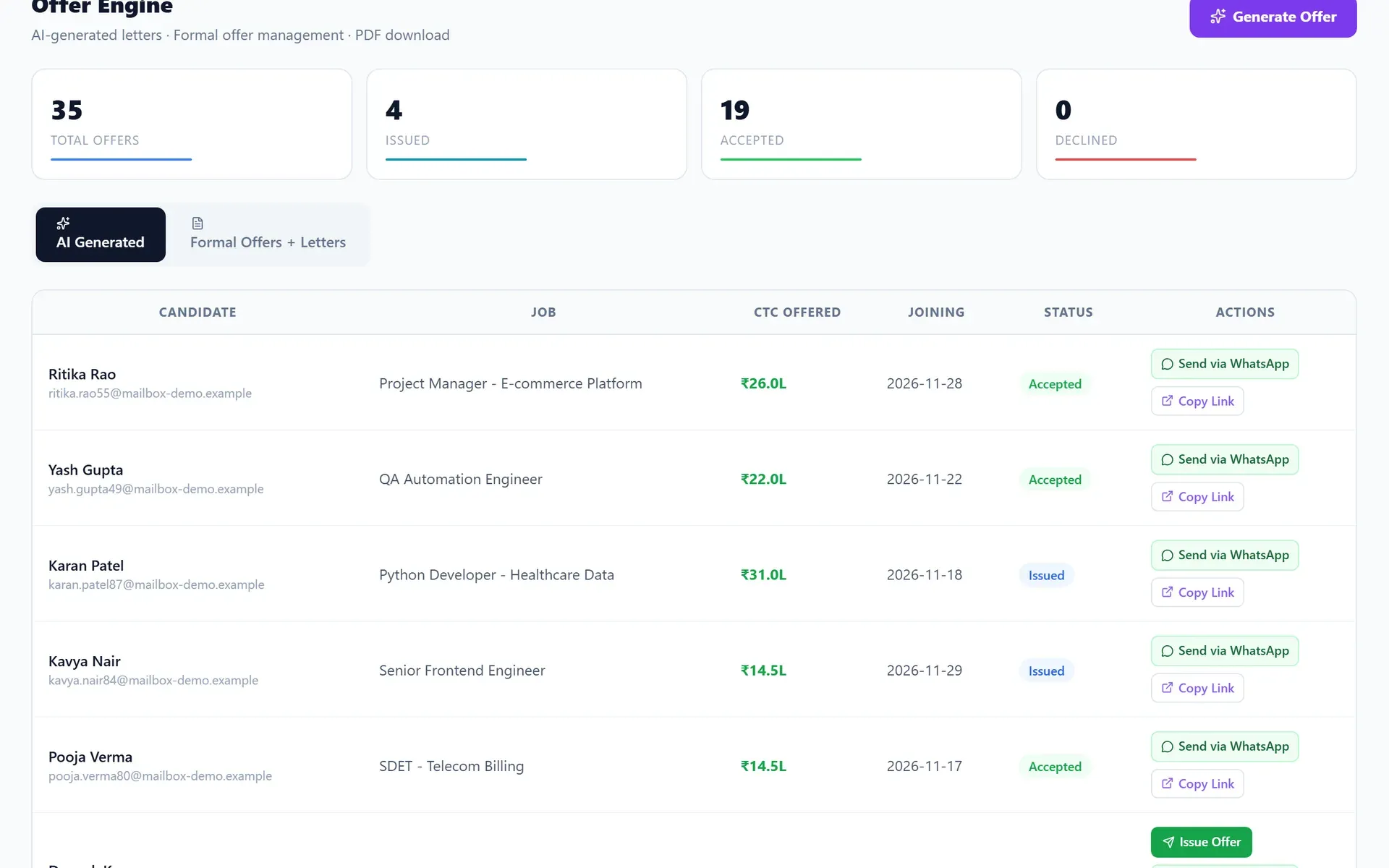
Task: Click the Accepted stat card
Action: coord(862,124)
